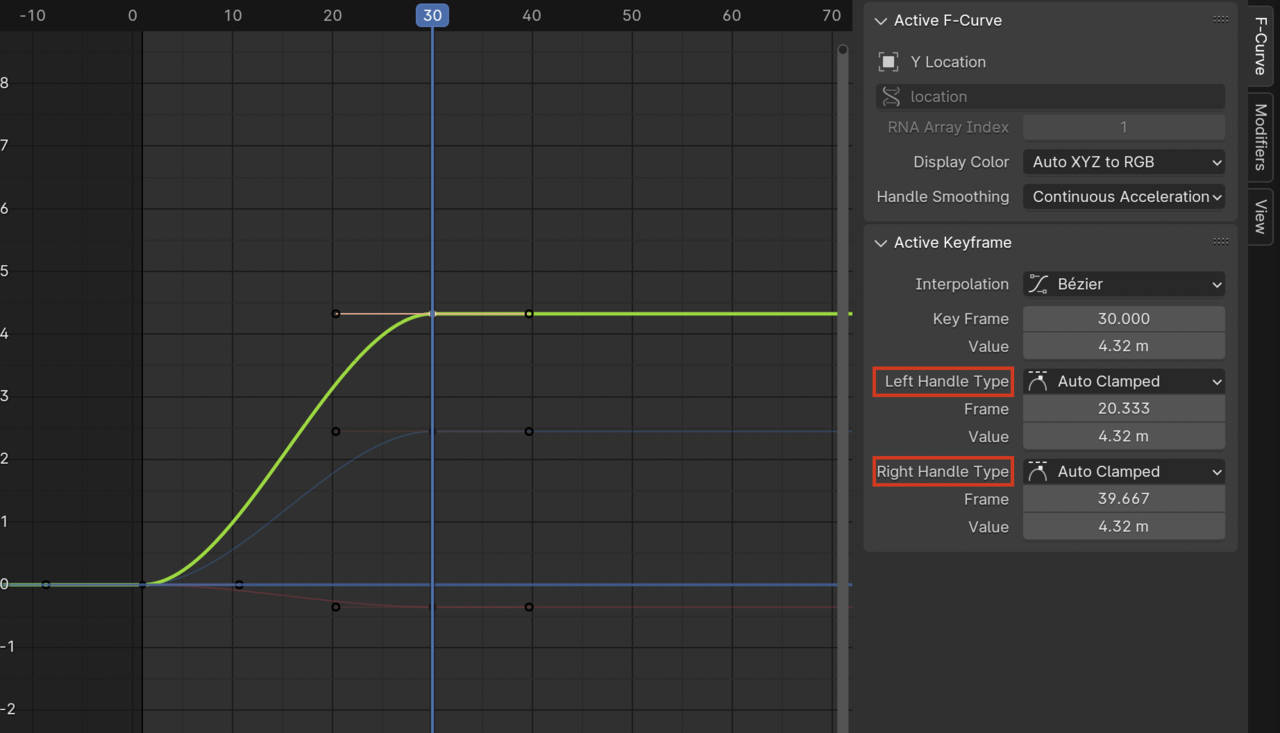
Task: Select the left handle of the green curve keyframe
Action: click(x=336, y=314)
